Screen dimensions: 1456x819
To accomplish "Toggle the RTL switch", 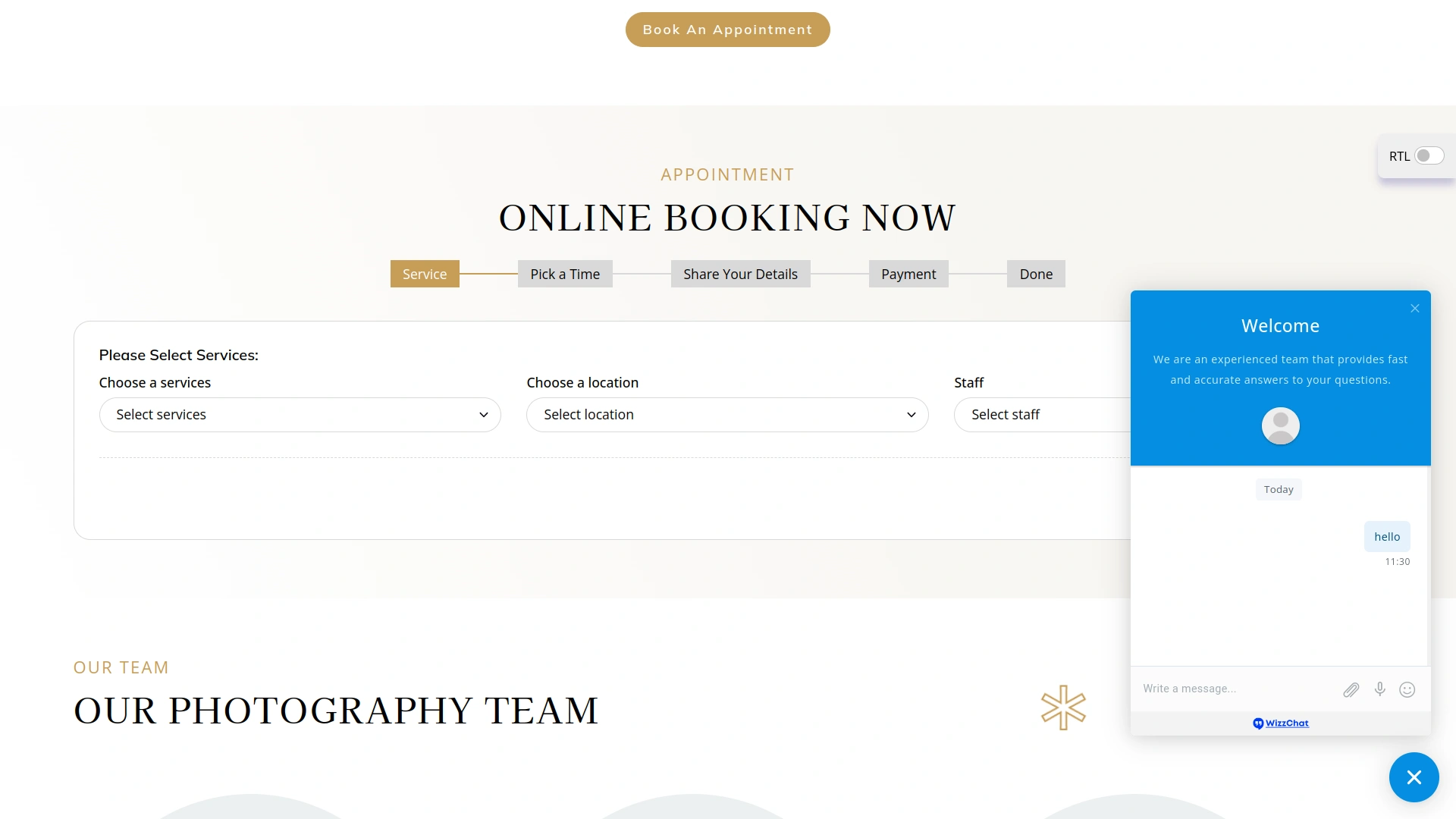I will coord(1429,156).
